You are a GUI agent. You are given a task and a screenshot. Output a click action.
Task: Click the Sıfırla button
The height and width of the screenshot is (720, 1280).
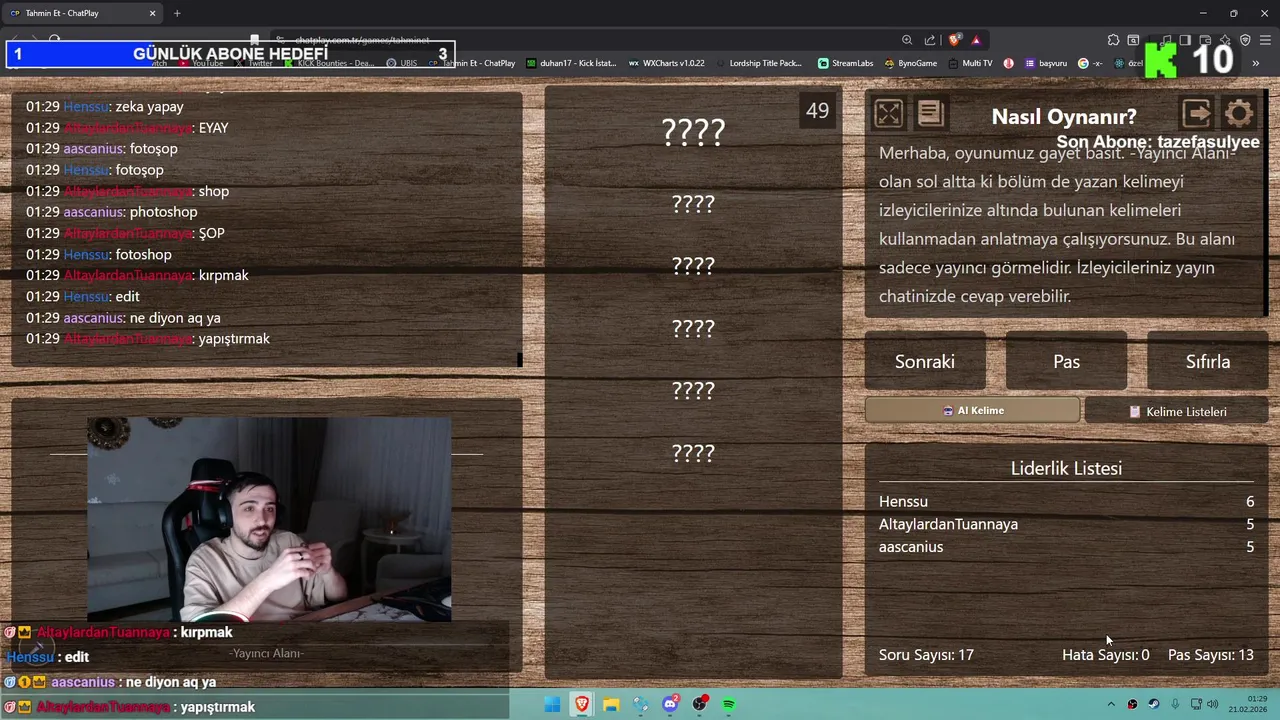[1208, 362]
